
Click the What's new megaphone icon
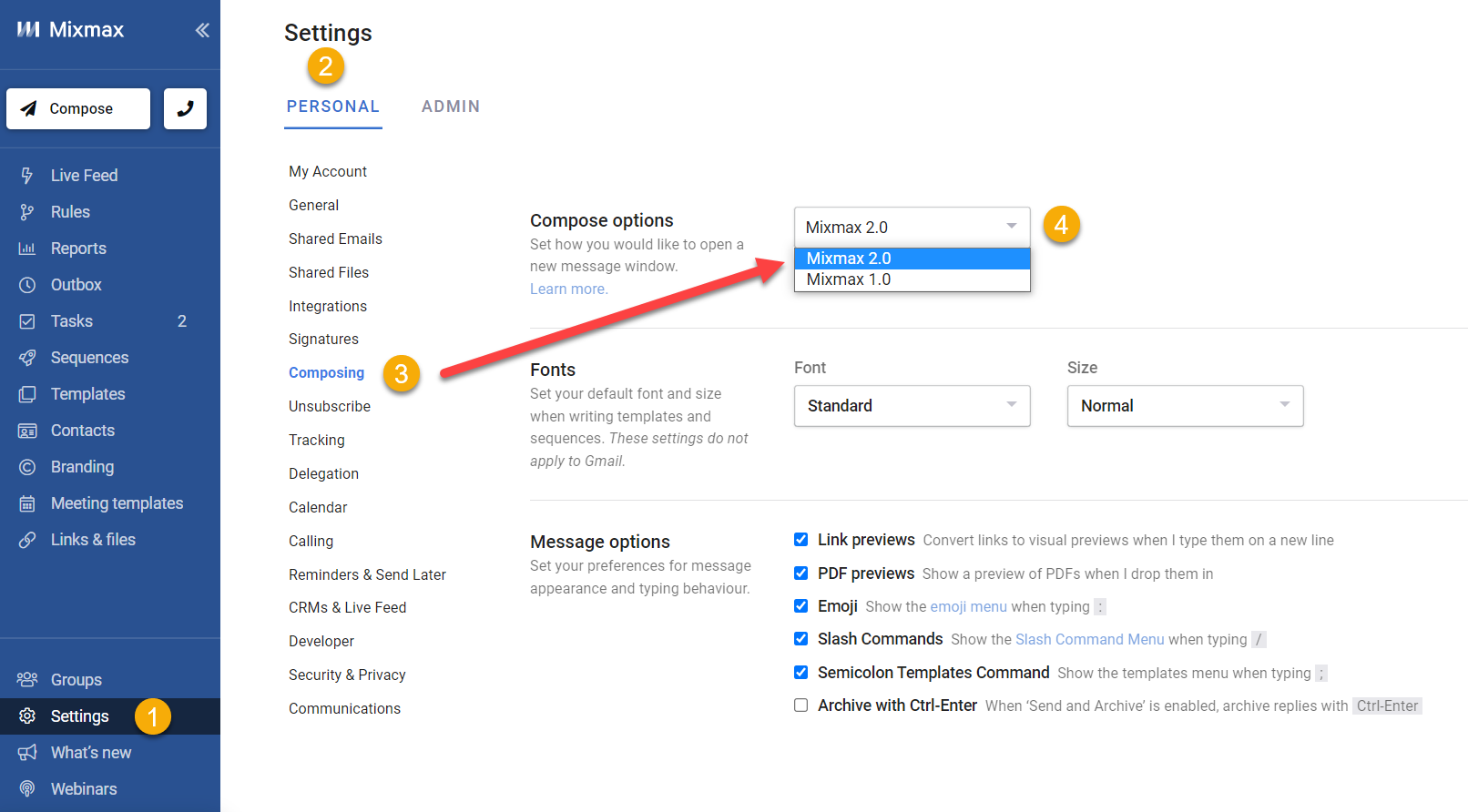click(x=27, y=753)
